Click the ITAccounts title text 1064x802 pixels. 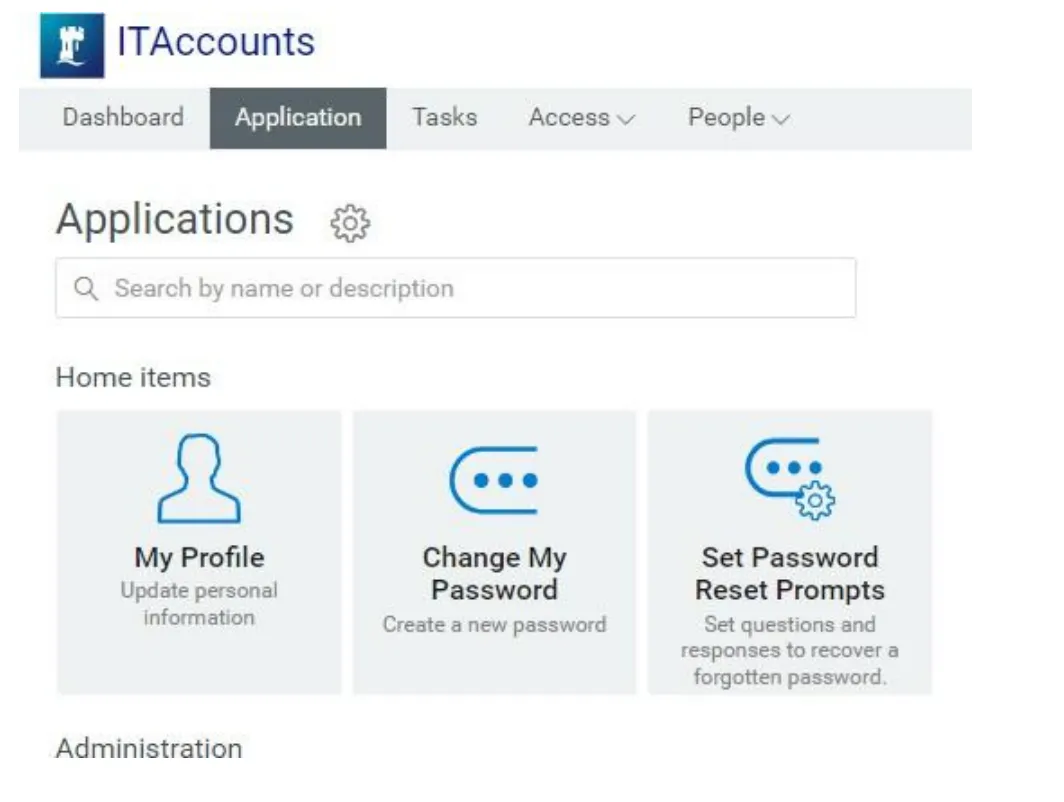coord(216,42)
